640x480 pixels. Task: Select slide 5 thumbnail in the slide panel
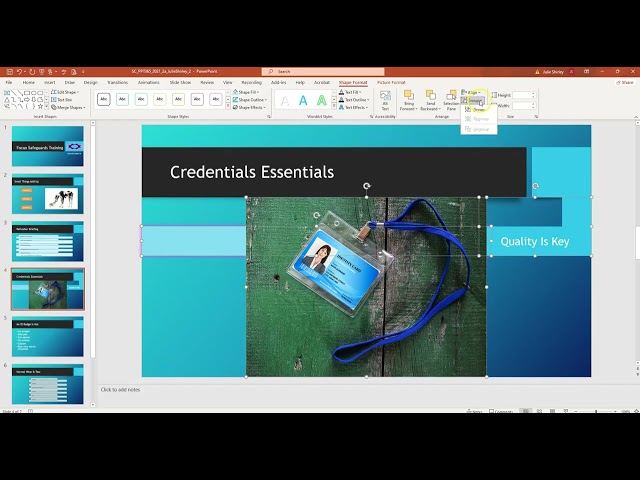pos(48,336)
